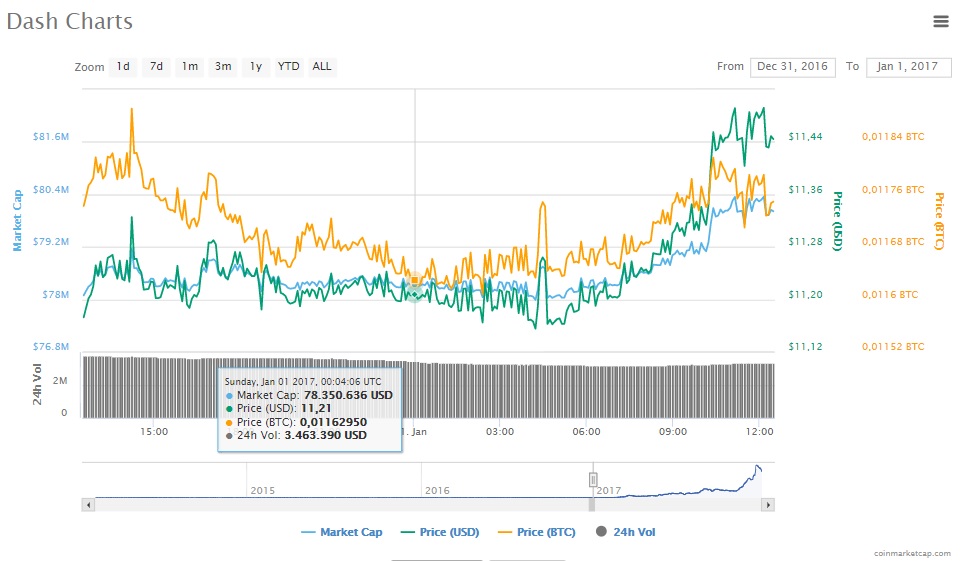Click the 2016 label in the navigator

[x=437, y=490]
